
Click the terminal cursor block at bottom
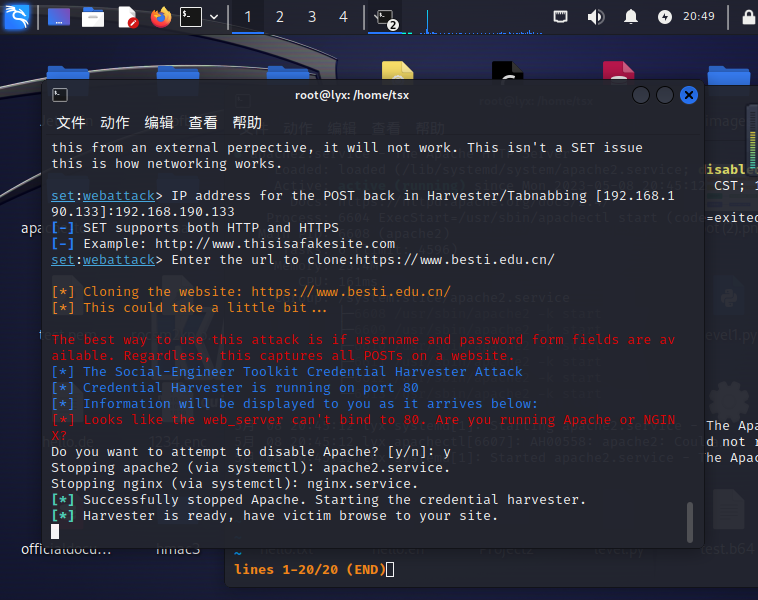pyautogui.click(x=55, y=532)
